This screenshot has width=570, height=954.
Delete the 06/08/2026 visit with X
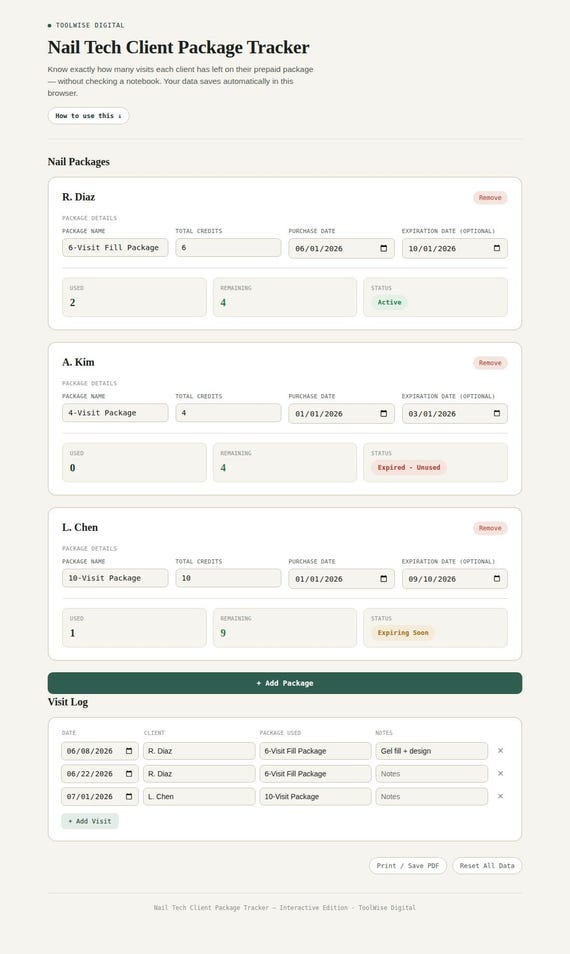(x=500, y=751)
